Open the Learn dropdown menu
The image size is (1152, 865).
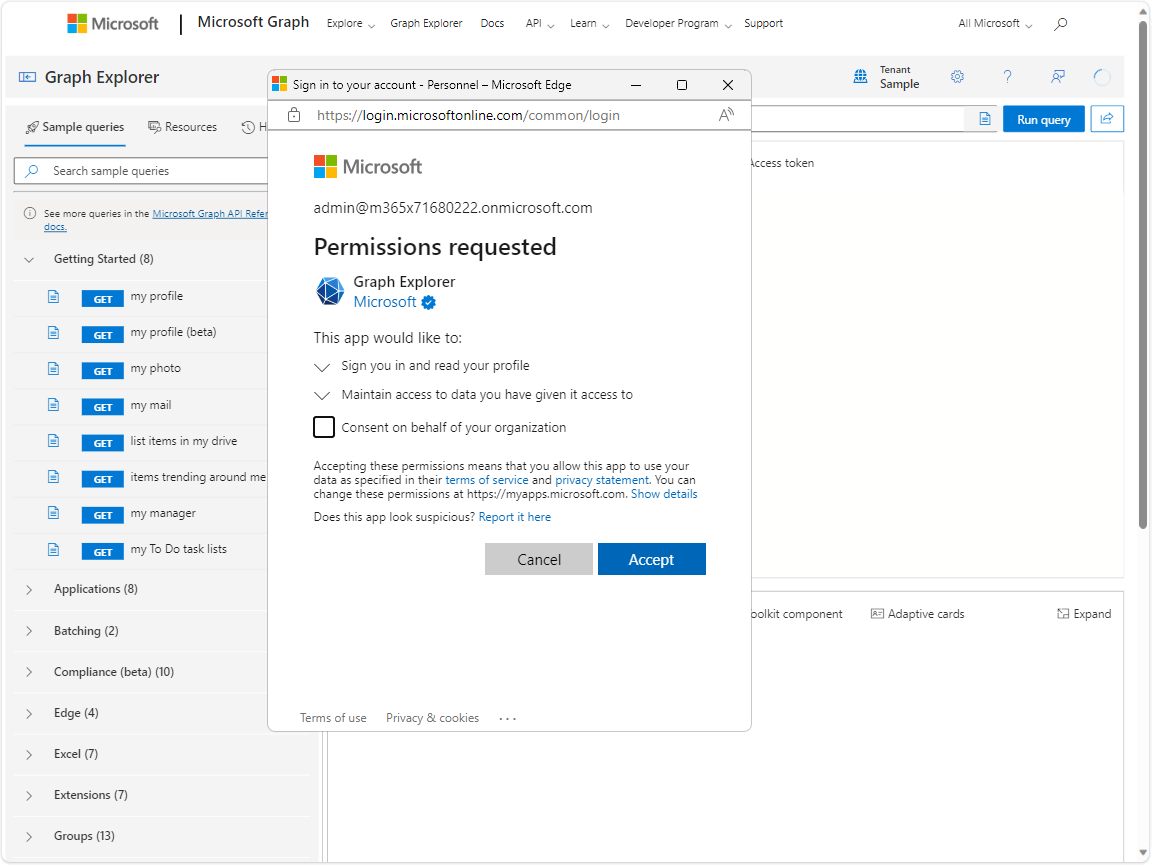click(x=589, y=24)
